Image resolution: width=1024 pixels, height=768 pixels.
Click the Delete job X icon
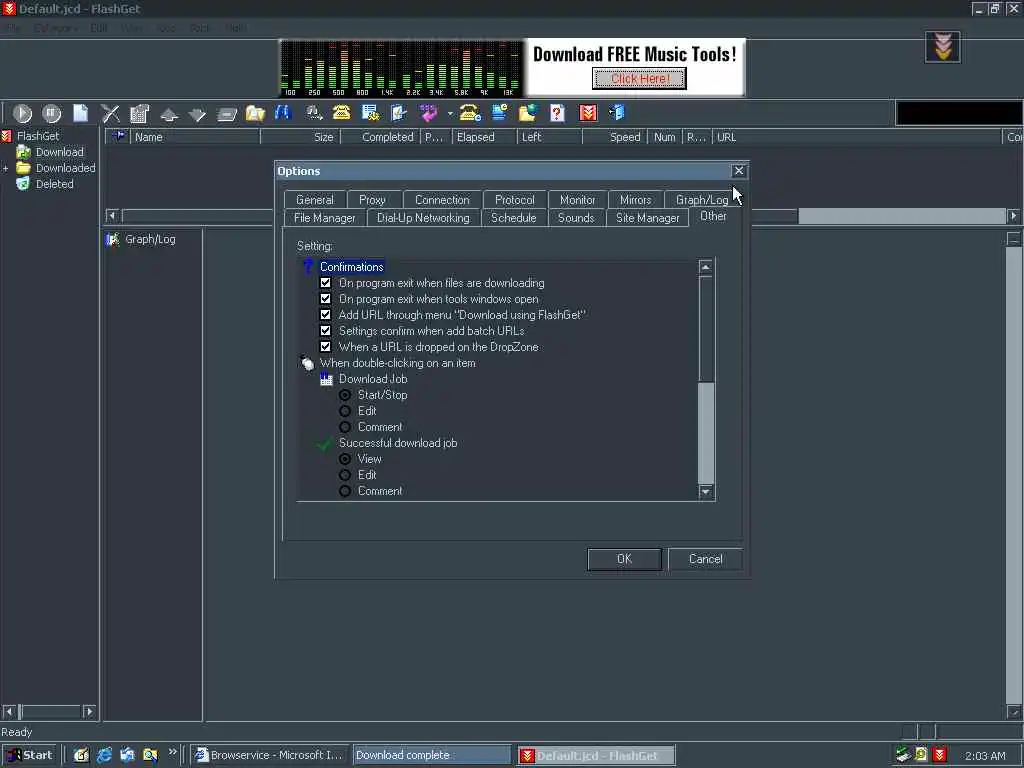[110, 114]
